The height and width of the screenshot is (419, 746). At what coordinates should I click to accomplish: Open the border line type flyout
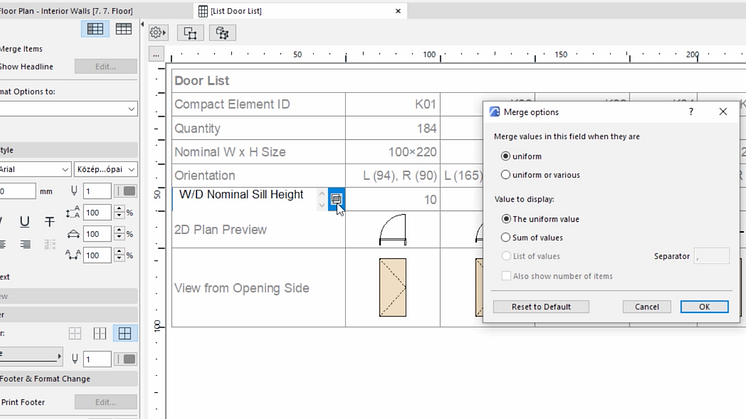[x=30, y=355]
